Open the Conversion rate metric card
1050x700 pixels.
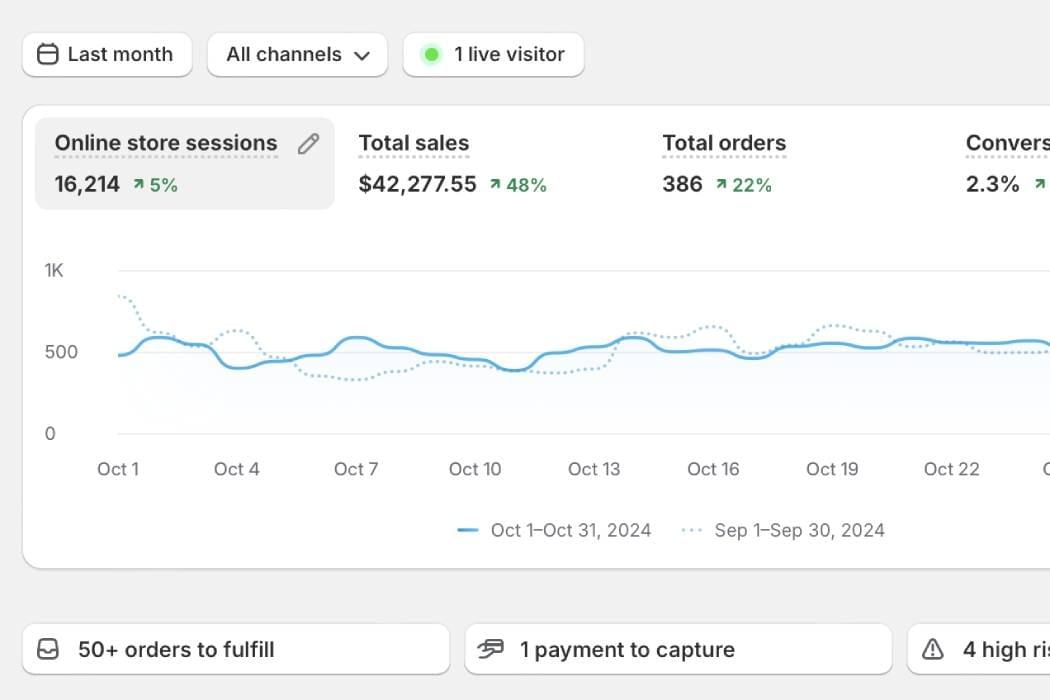[x=1005, y=144]
